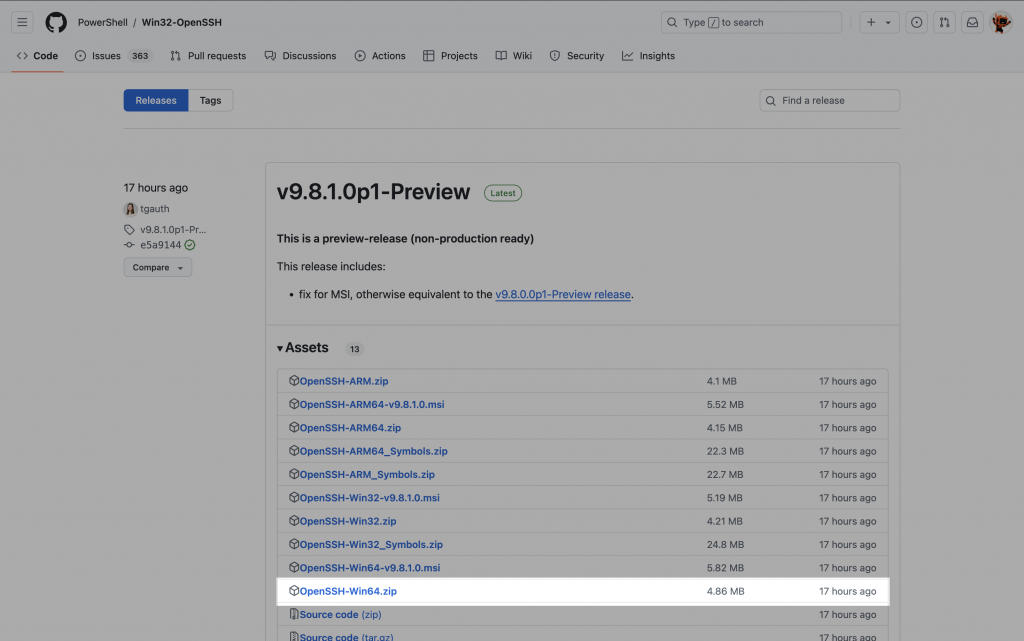Show verified commit checkmark details
The height and width of the screenshot is (641, 1024).
(190, 245)
